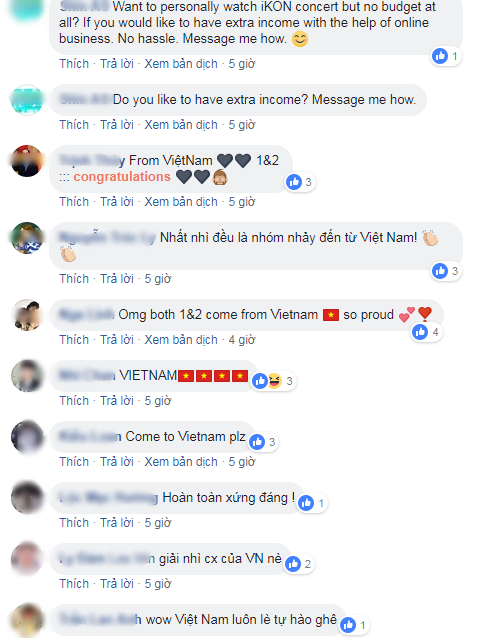Screen dimensions: 499x638
Task: Click Xem bản dịch under 'so proud' comment
Action: point(181,340)
